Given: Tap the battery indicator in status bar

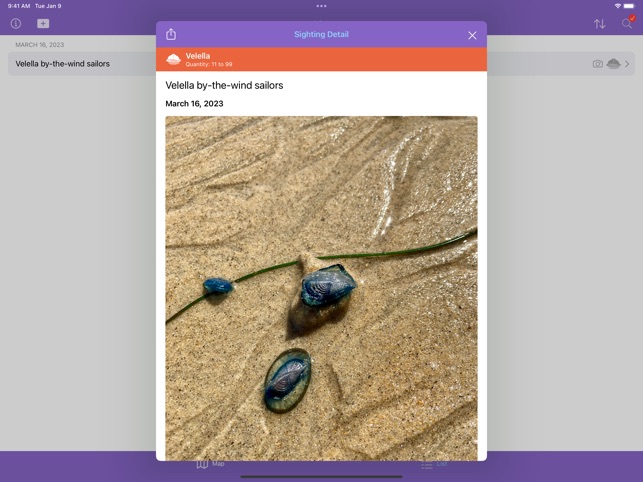Looking at the screenshot, I should pyautogui.click(x=630, y=6).
